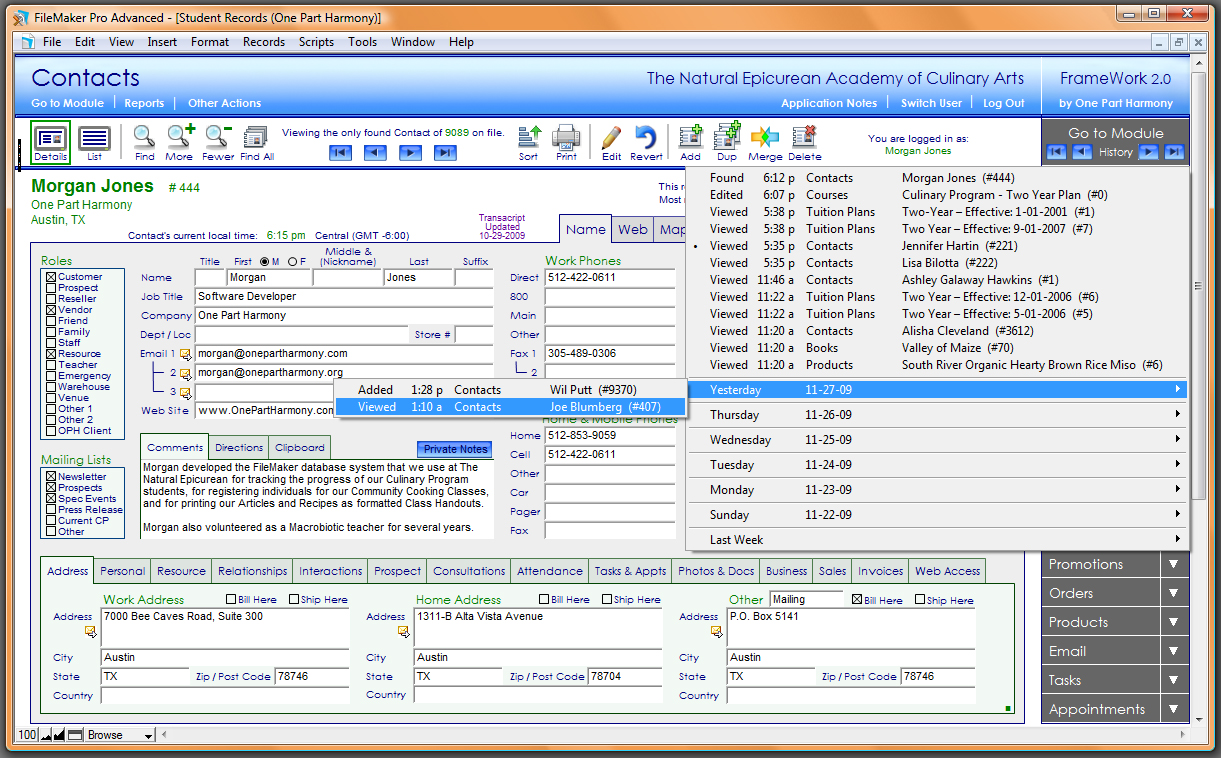Enable the Prospect role checkbox
Image resolution: width=1221 pixels, height=758 pixels.
click(x=51, y=288)
